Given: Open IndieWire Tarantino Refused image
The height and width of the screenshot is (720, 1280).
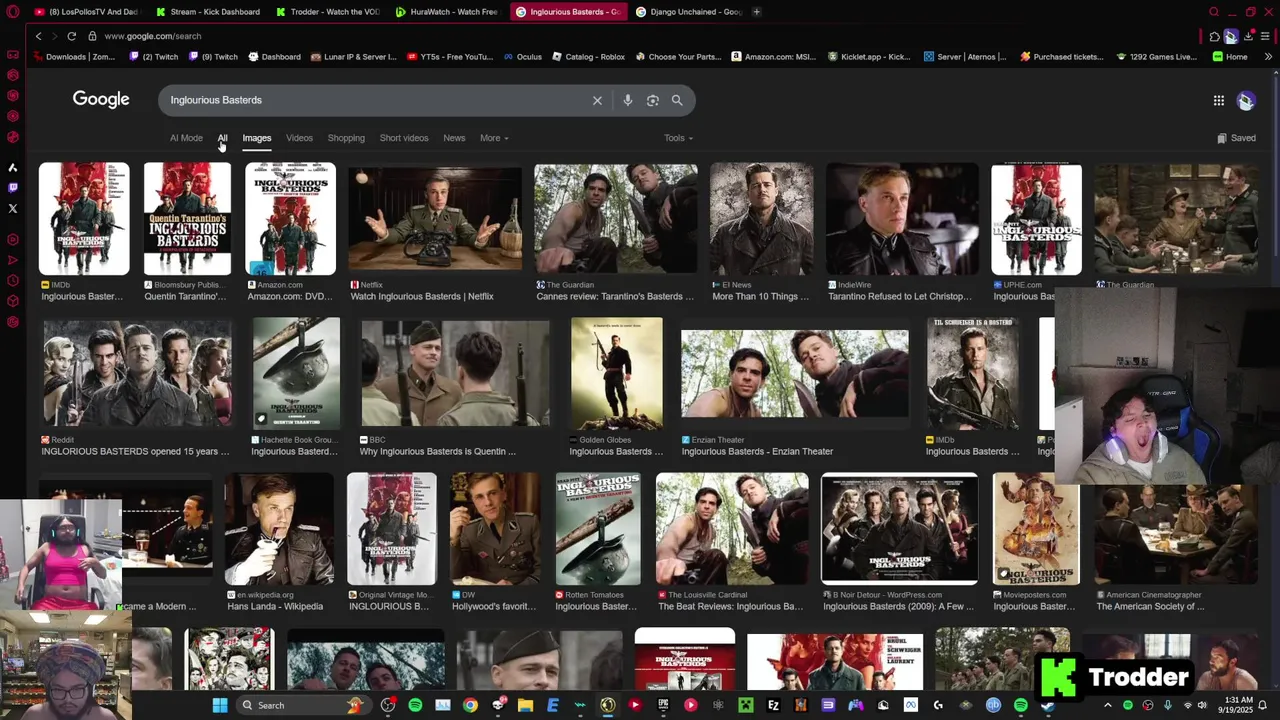Looking at the screenshot, I should [902, 219].
